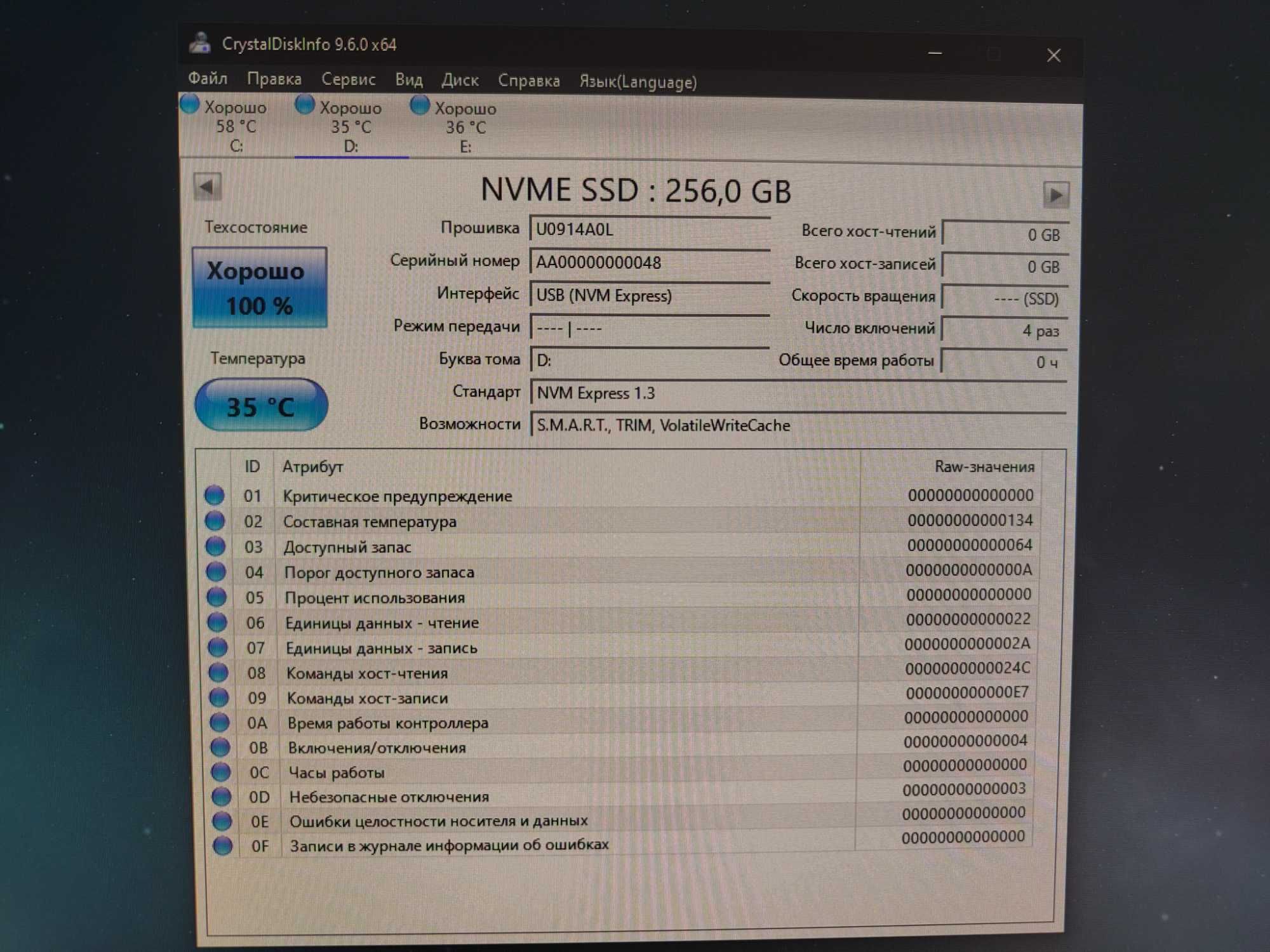Image resolution: width=1270 pixels, height=952 pixels.
Task: Click the 35 °C temperature button
Action: click(260, 406)
